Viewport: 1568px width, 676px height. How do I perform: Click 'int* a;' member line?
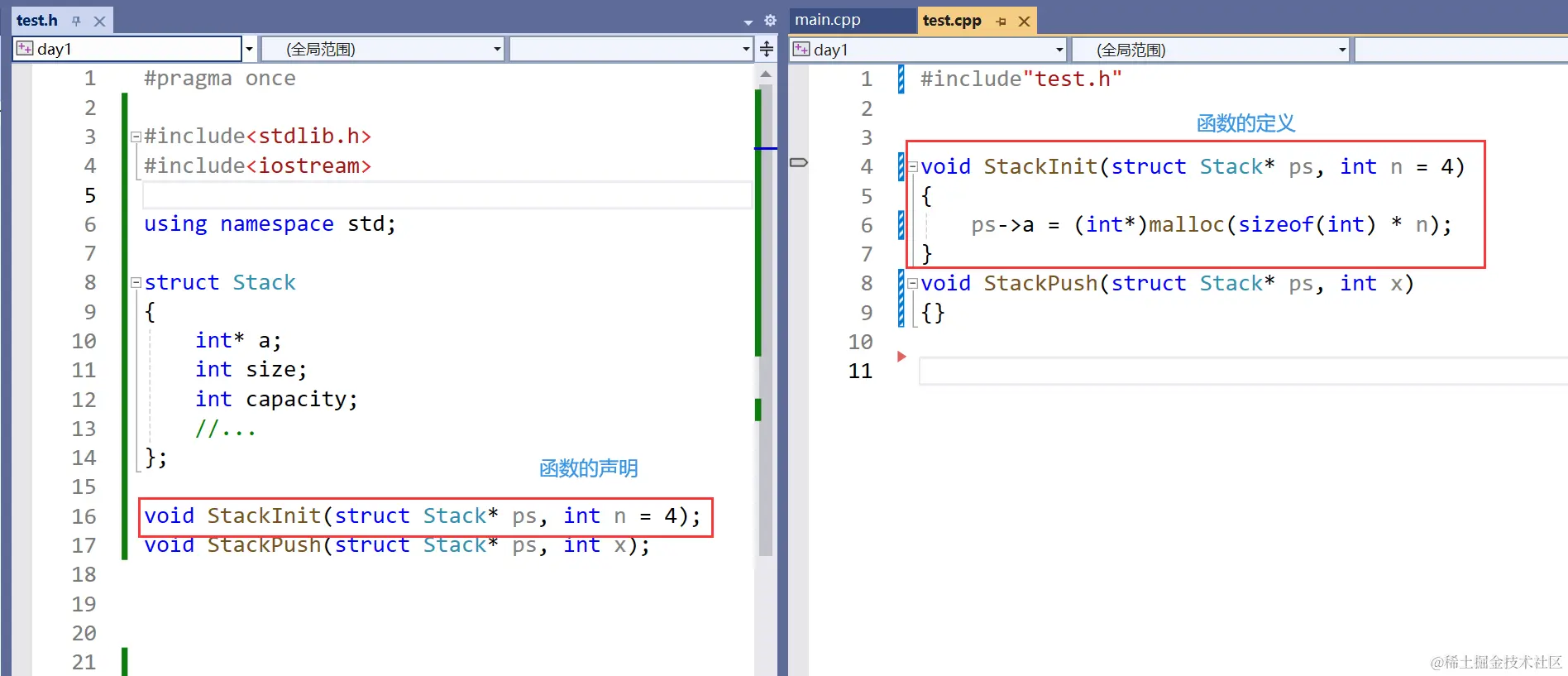pyautogui.click(x=238, y=341)
